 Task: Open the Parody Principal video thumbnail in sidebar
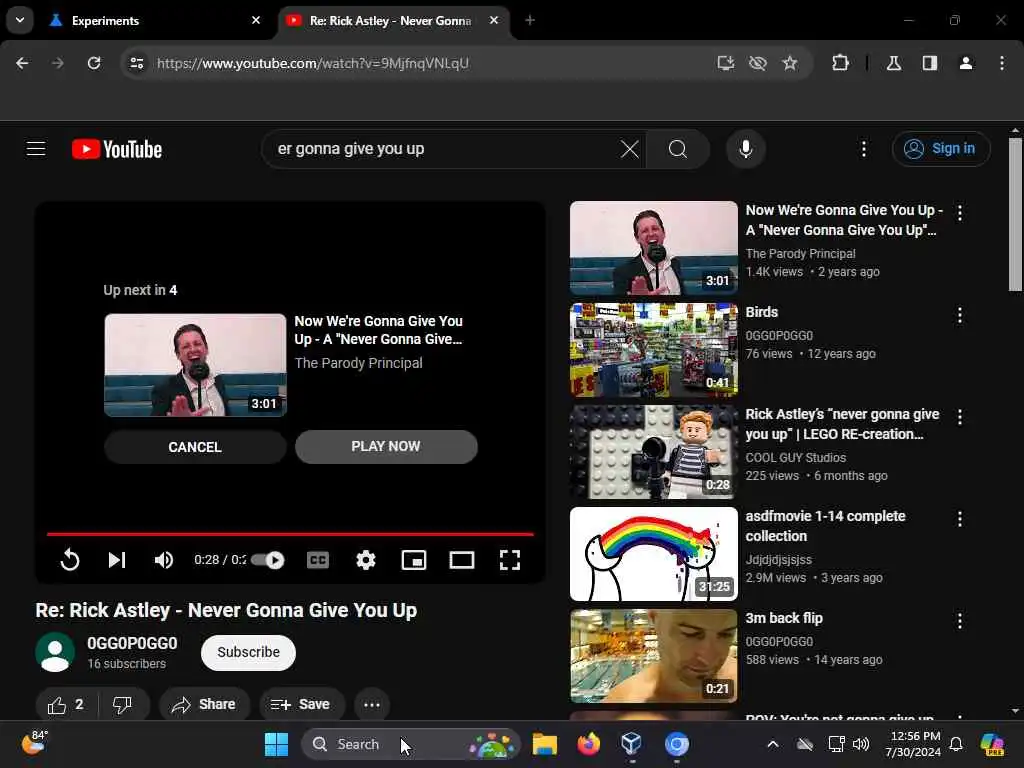tap(654, 248)
